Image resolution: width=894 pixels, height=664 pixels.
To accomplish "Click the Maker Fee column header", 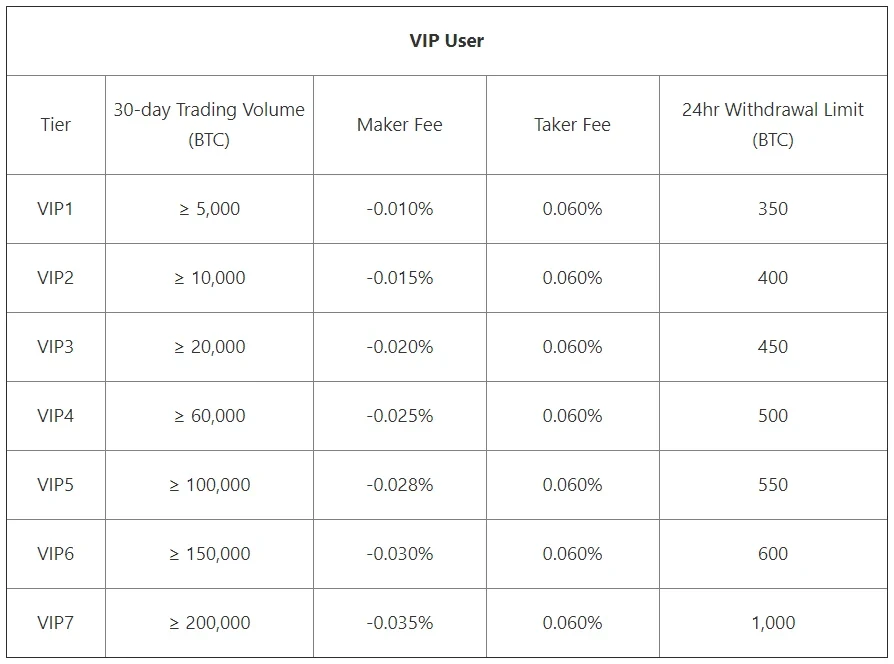I will [x=400, y=124].
